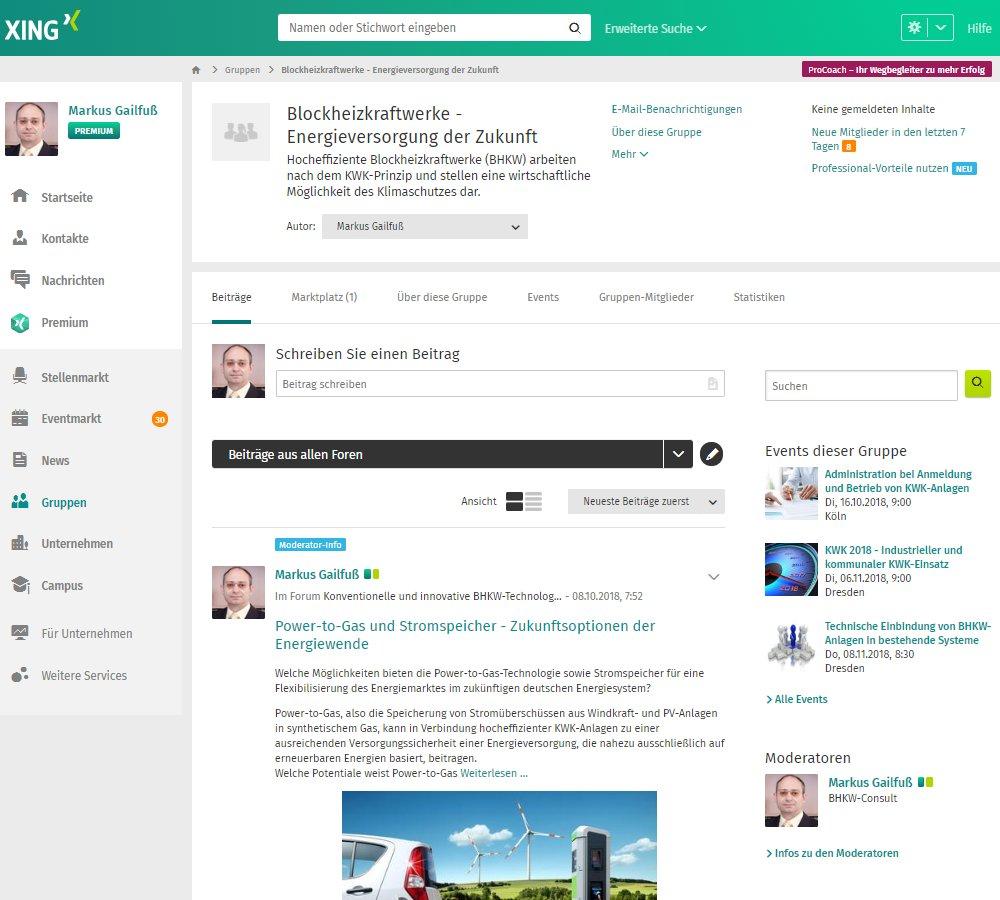Screen dimensions: 1000x900
Task: Click Weiterlesen to expand the post
Action: [494, 773]
